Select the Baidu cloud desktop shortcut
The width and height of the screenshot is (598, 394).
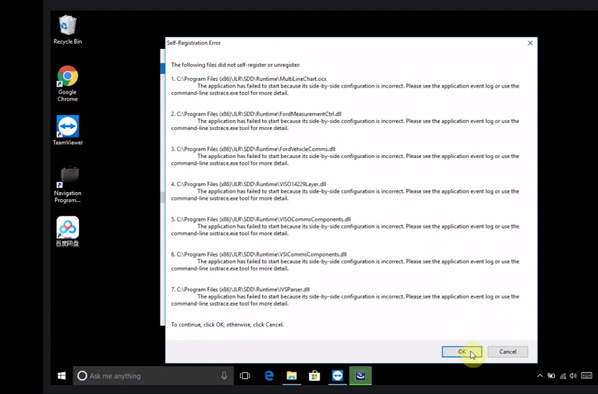[68, 232]
